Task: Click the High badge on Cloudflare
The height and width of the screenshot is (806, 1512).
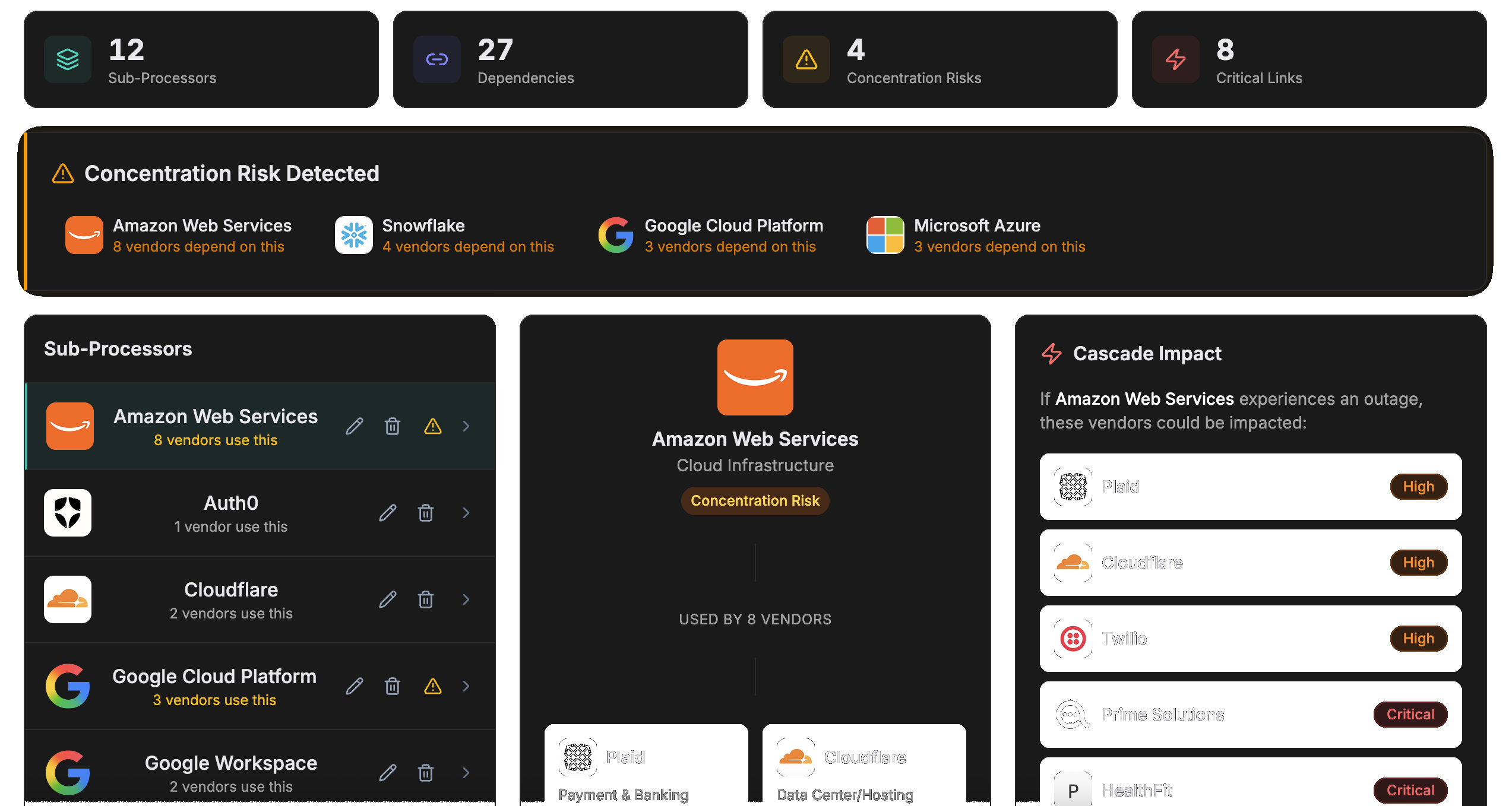Action: click(x=1419, y=563)
